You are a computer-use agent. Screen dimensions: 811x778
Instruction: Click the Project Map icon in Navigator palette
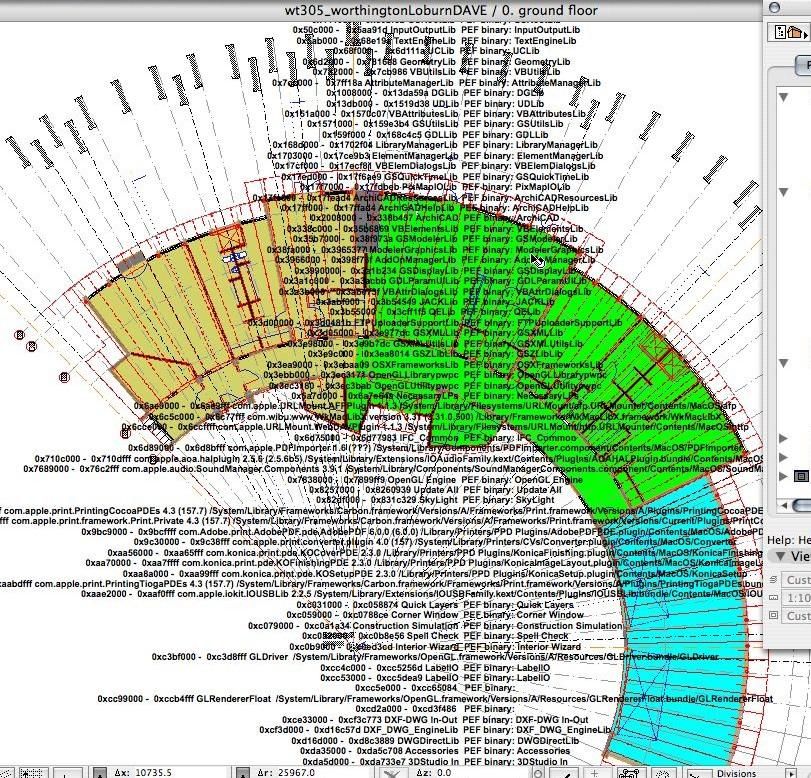pyautogui.click(x=780, y=33)
